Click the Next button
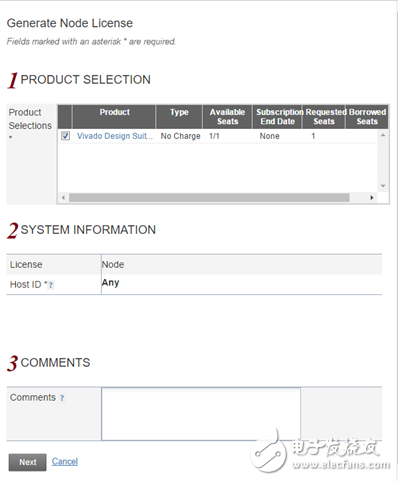 (x=28, y=462)
